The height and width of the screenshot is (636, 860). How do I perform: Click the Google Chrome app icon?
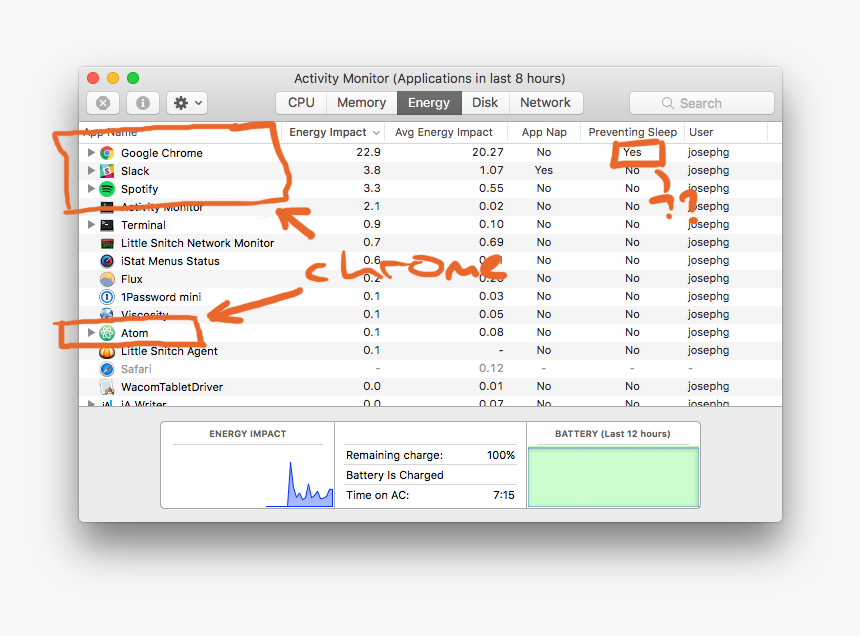pos(107,153)
